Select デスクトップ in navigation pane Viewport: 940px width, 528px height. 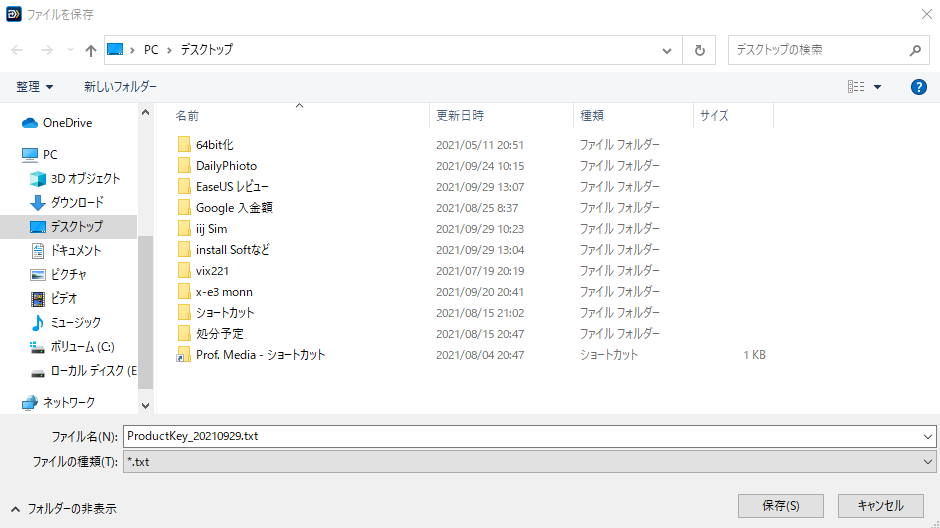(x=66, y=227)
